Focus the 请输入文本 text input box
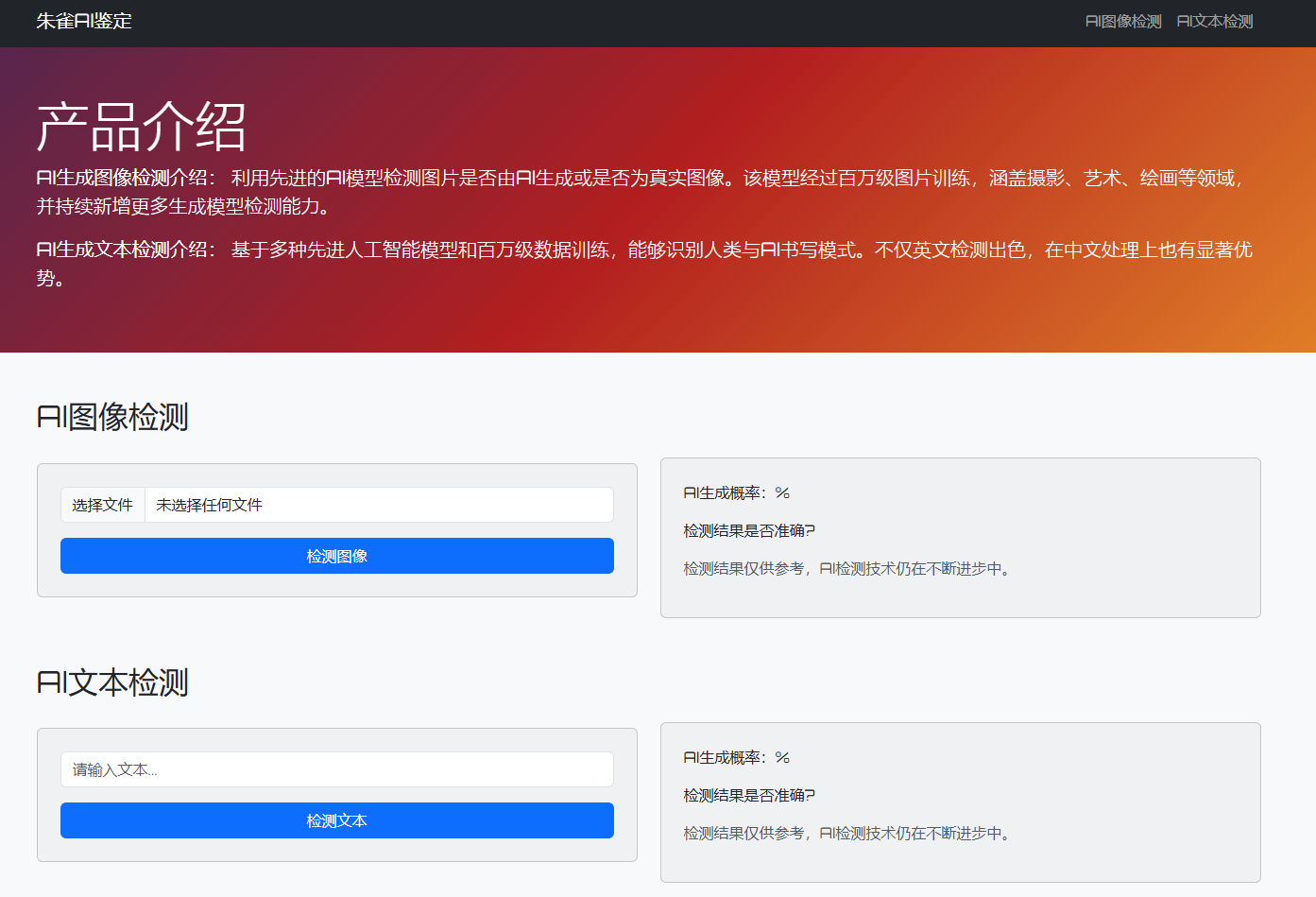 (x=337, y=769)
